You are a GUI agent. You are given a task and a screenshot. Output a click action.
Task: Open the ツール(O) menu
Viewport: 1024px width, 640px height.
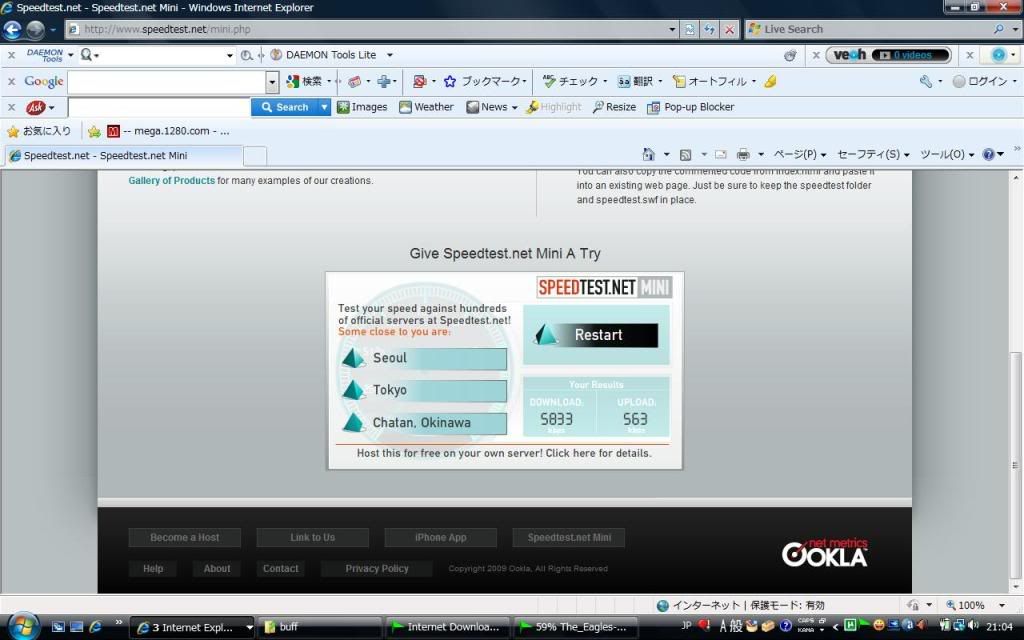click(x=947, y=155)
